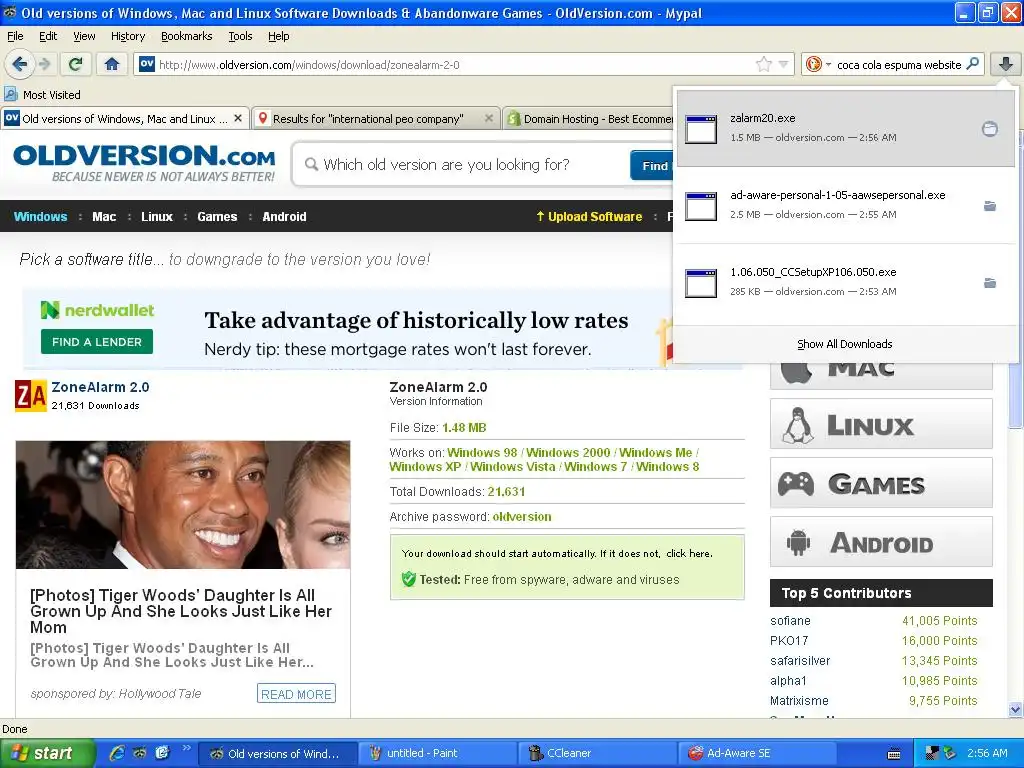Reload the current page
1024x768 pixels.
[x=76, y=64]
